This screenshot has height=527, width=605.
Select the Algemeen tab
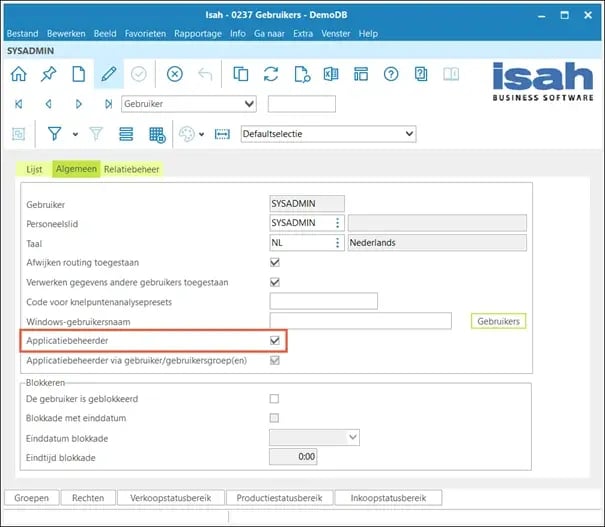(76, 169)
